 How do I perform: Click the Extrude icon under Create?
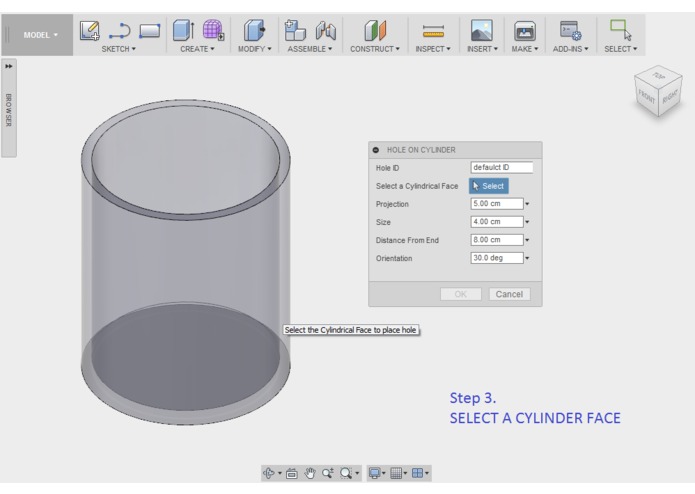click(184, 30)
